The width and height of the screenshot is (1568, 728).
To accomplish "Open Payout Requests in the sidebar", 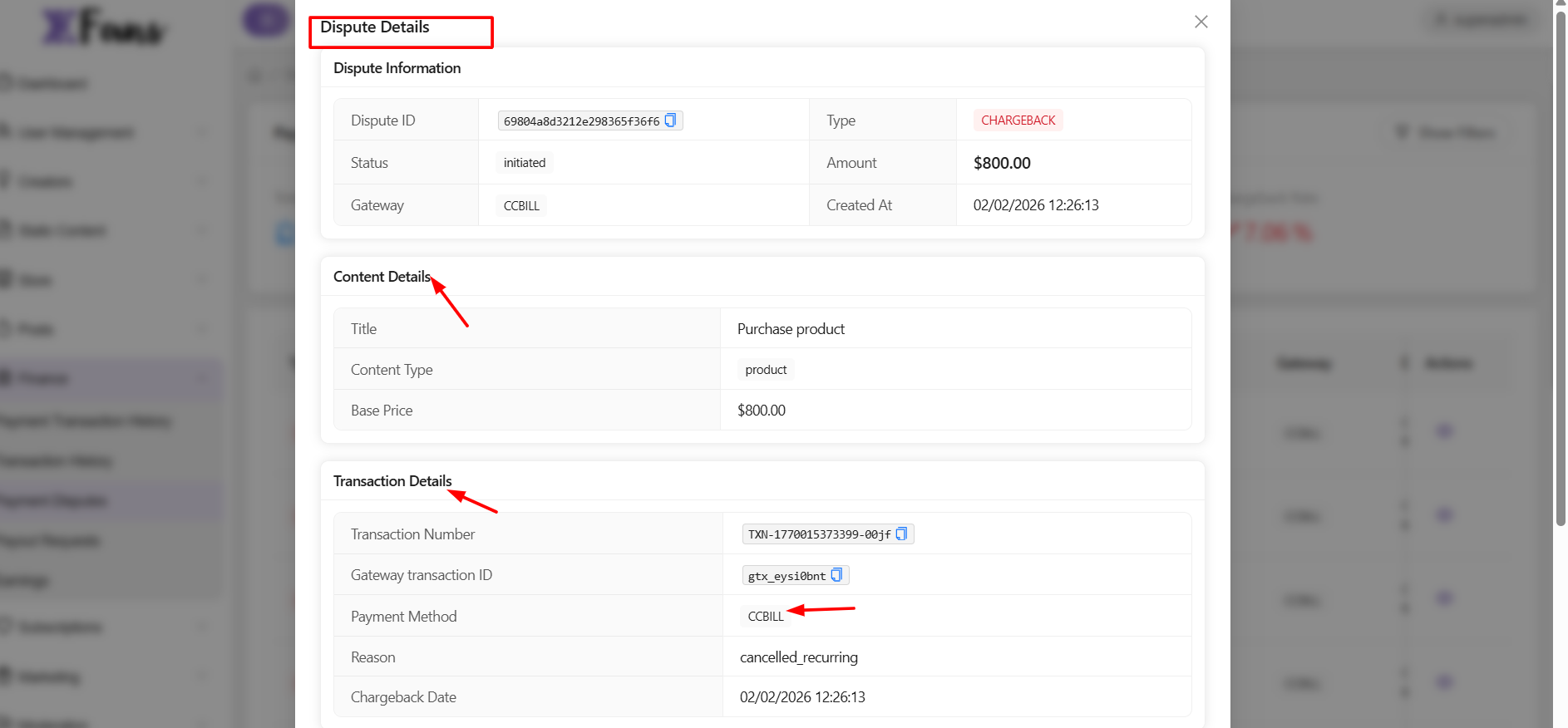I will pos(52,541).
